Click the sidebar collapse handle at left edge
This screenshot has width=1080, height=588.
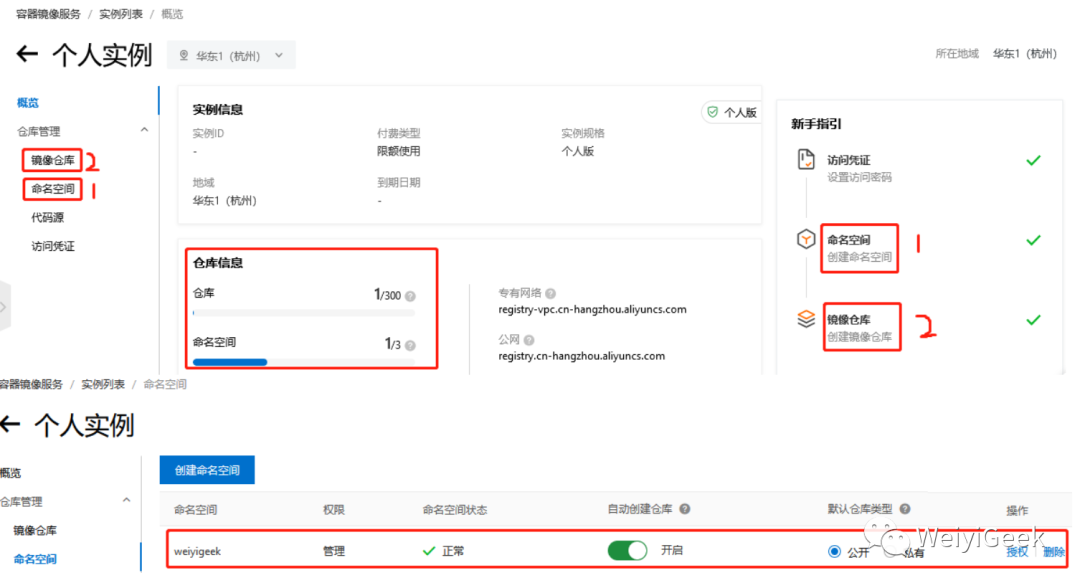coord(4,307)
